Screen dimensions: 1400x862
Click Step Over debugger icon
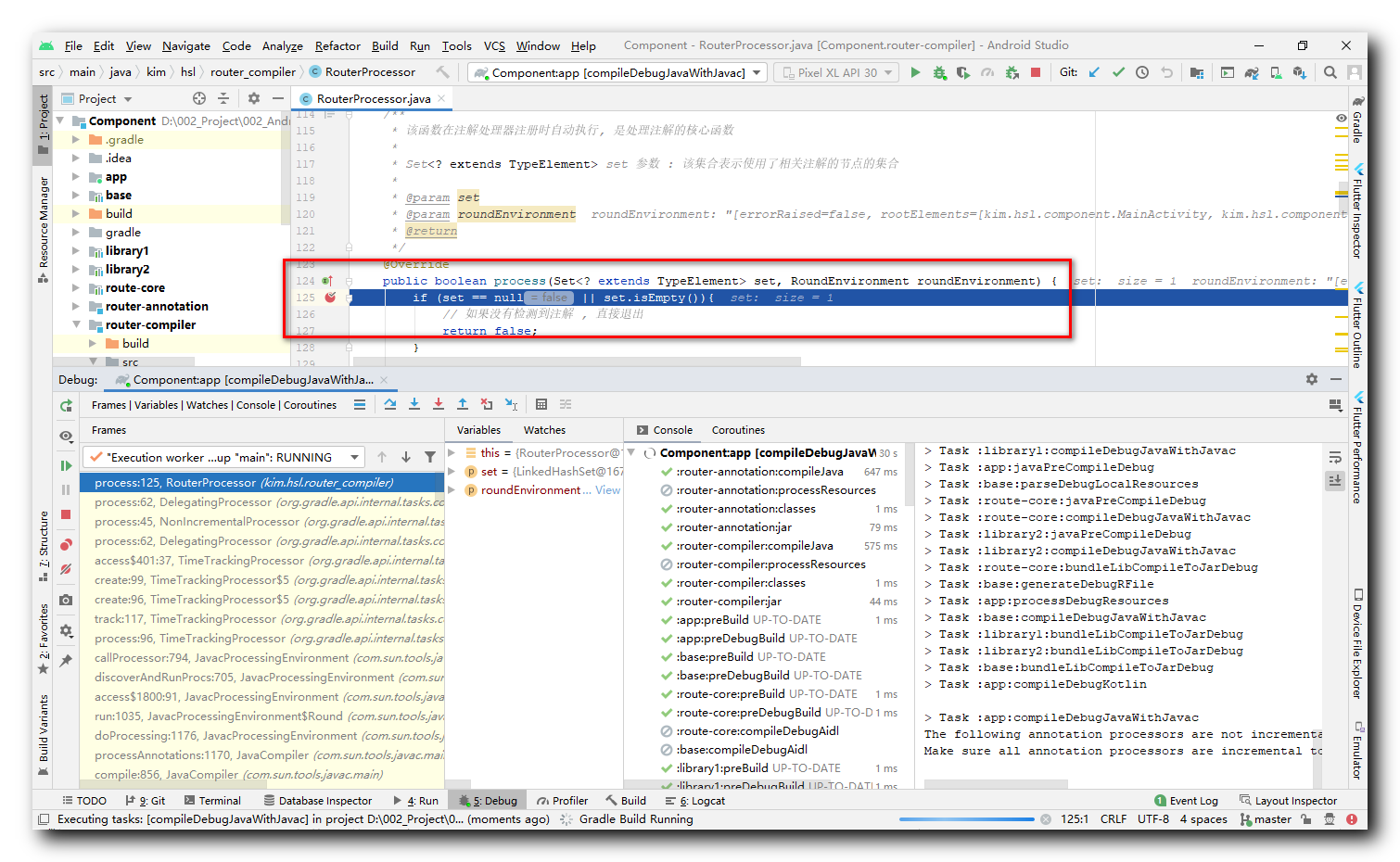(390, 405)
